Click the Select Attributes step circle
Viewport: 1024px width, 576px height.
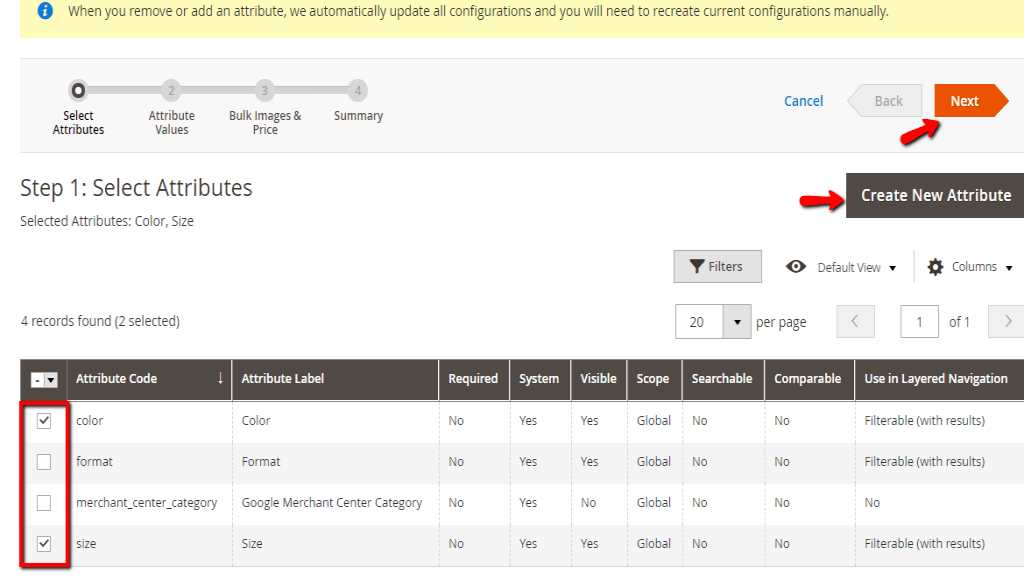pos(78,90)
